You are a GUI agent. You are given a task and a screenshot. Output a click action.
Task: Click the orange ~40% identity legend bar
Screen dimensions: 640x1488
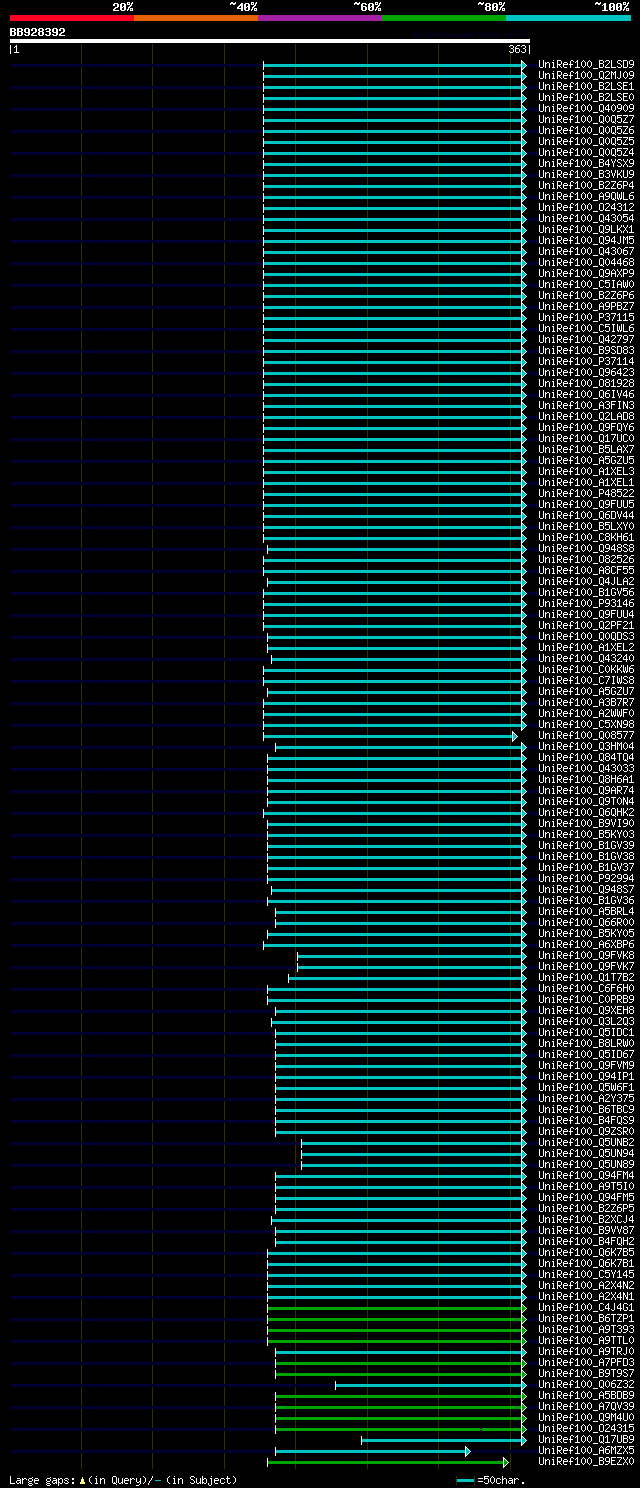point(196,18)
